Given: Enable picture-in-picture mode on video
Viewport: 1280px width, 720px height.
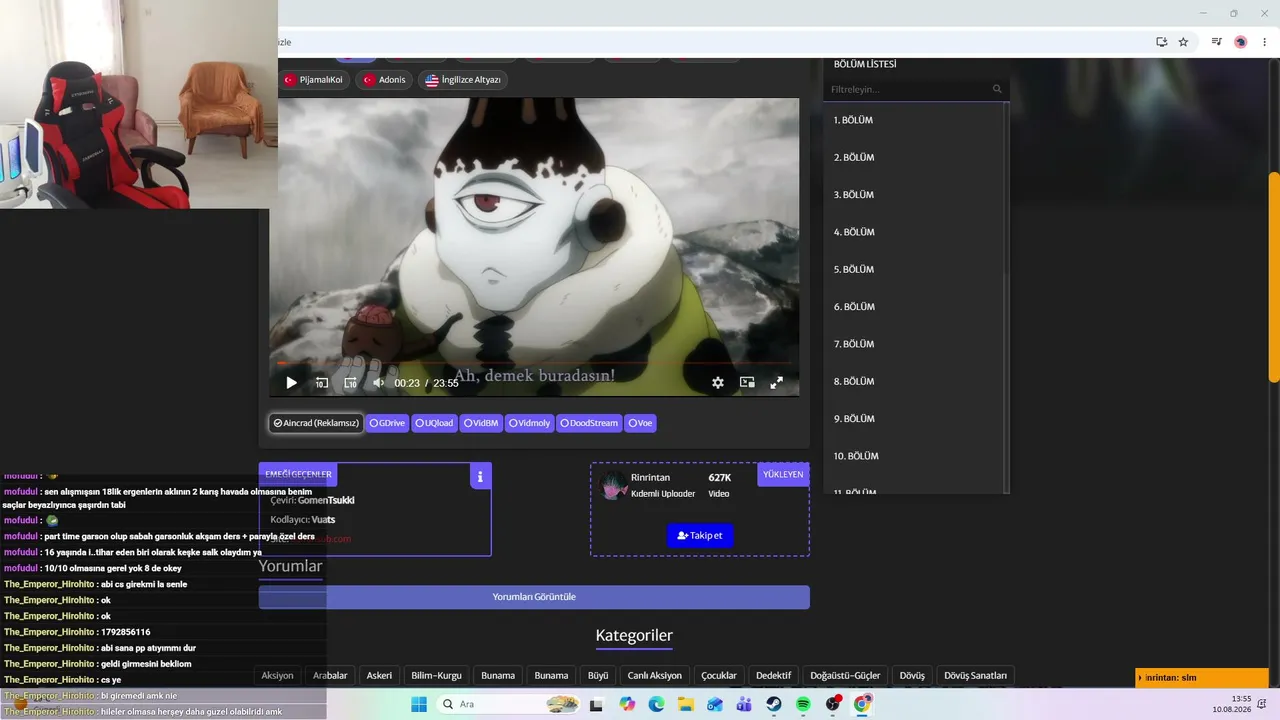Looking at the screenshot, I should 747,383.
